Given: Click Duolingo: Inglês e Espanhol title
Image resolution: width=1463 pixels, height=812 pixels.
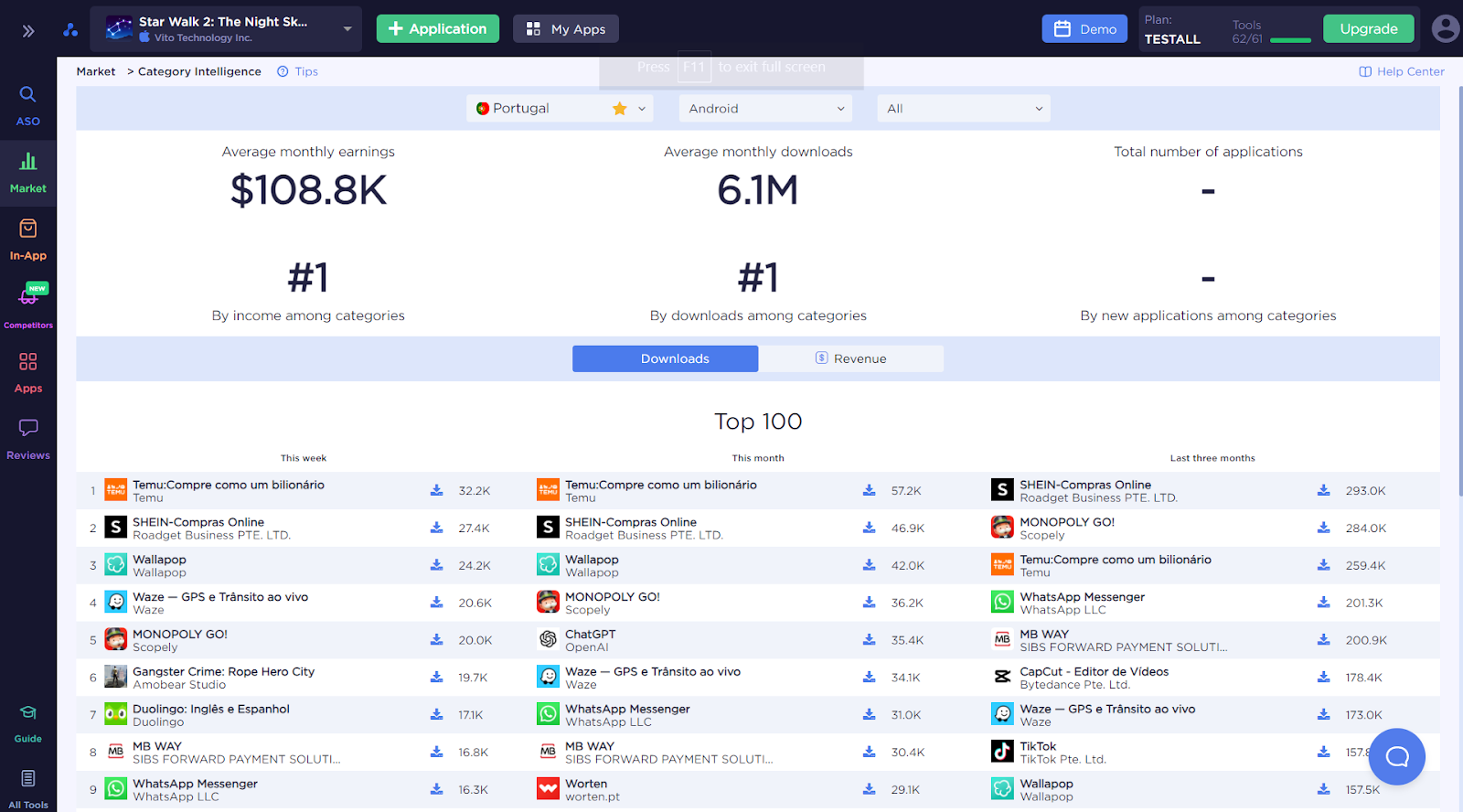Looking at the screenshot, I should (211, 709).
